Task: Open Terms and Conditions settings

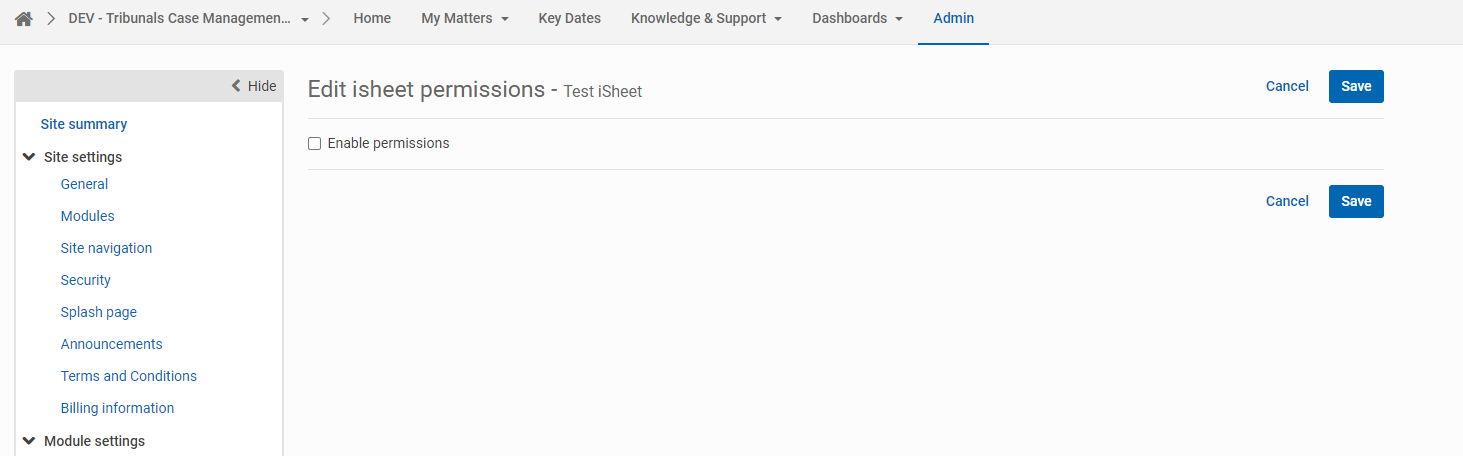Action: 129,376
